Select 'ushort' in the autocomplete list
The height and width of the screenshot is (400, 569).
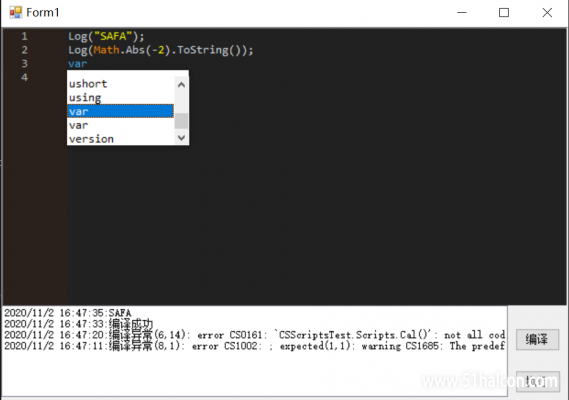click(120, 84)
